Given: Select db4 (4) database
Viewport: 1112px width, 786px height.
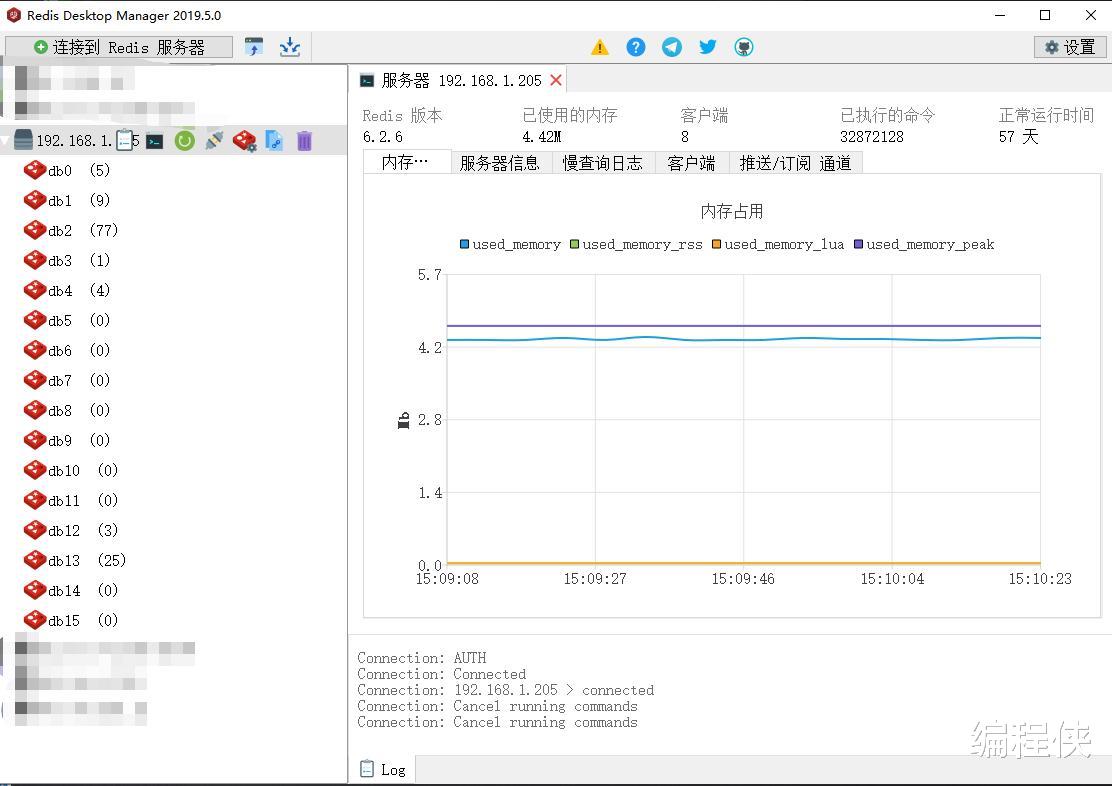Looking at the screenshot, I should (67, 290).
